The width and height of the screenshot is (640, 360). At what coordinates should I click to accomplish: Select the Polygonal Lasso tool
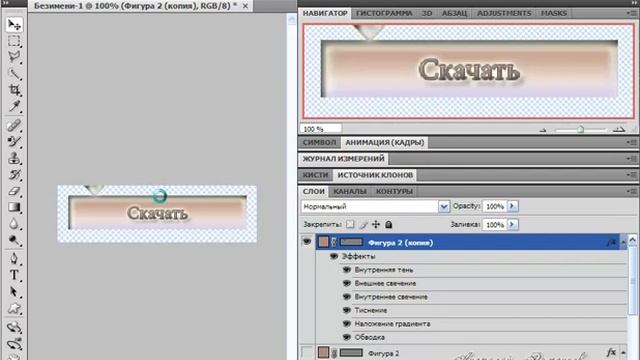(14, 57)
